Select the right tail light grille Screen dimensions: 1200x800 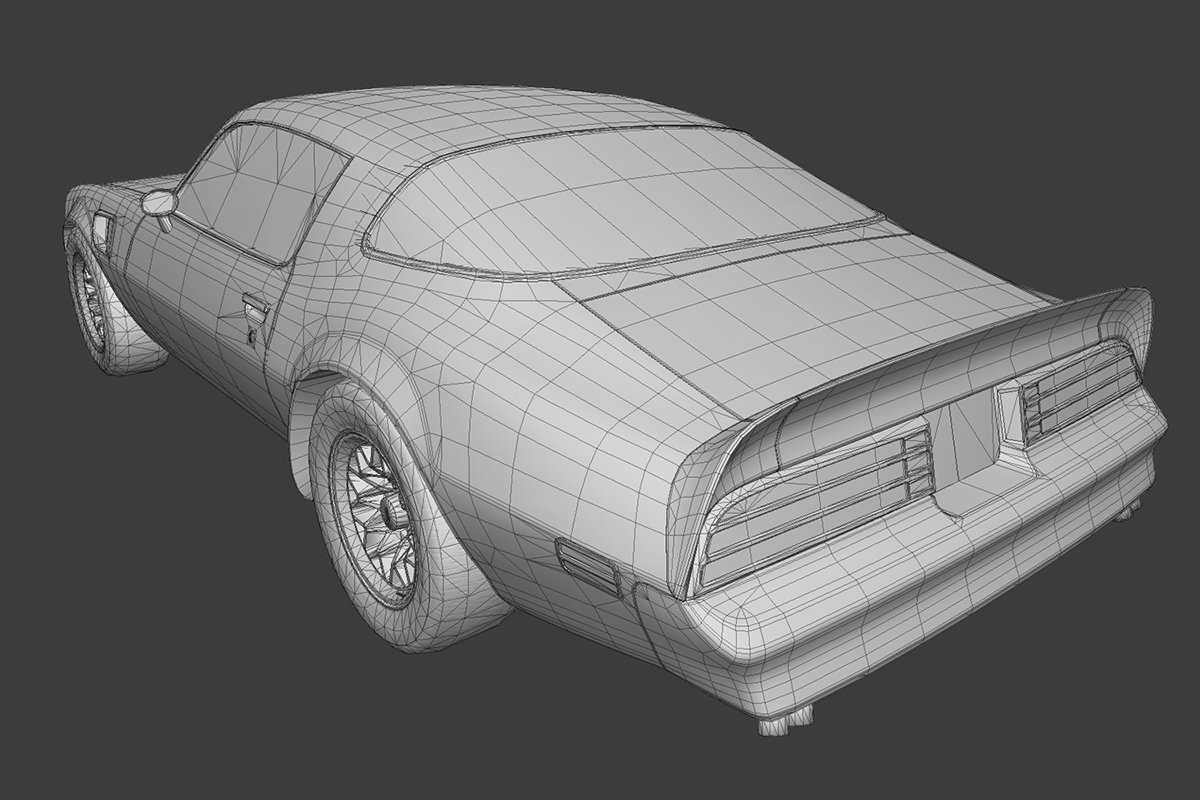pyautogui.click(x=1080, y=392)
